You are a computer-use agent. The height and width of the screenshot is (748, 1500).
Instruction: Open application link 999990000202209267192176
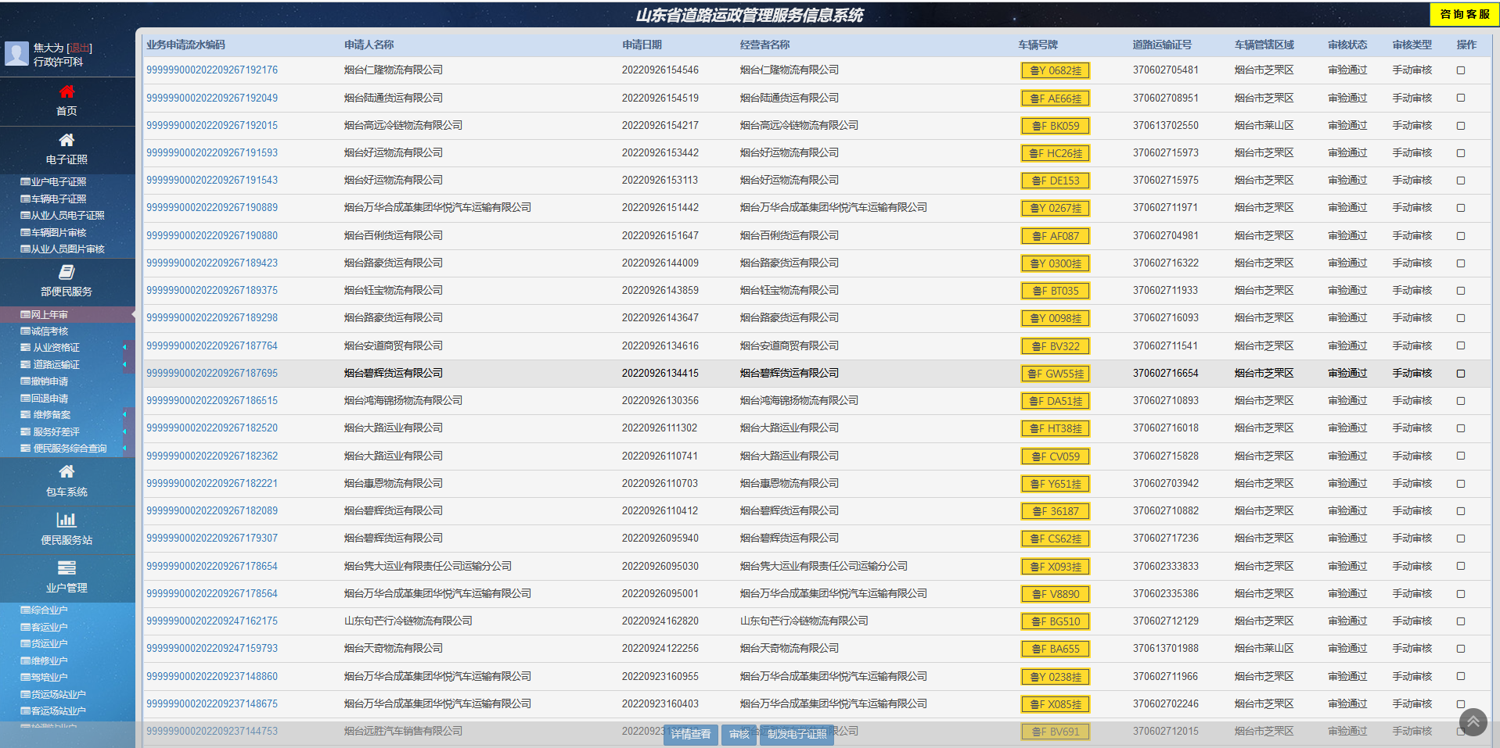(212, 70)
